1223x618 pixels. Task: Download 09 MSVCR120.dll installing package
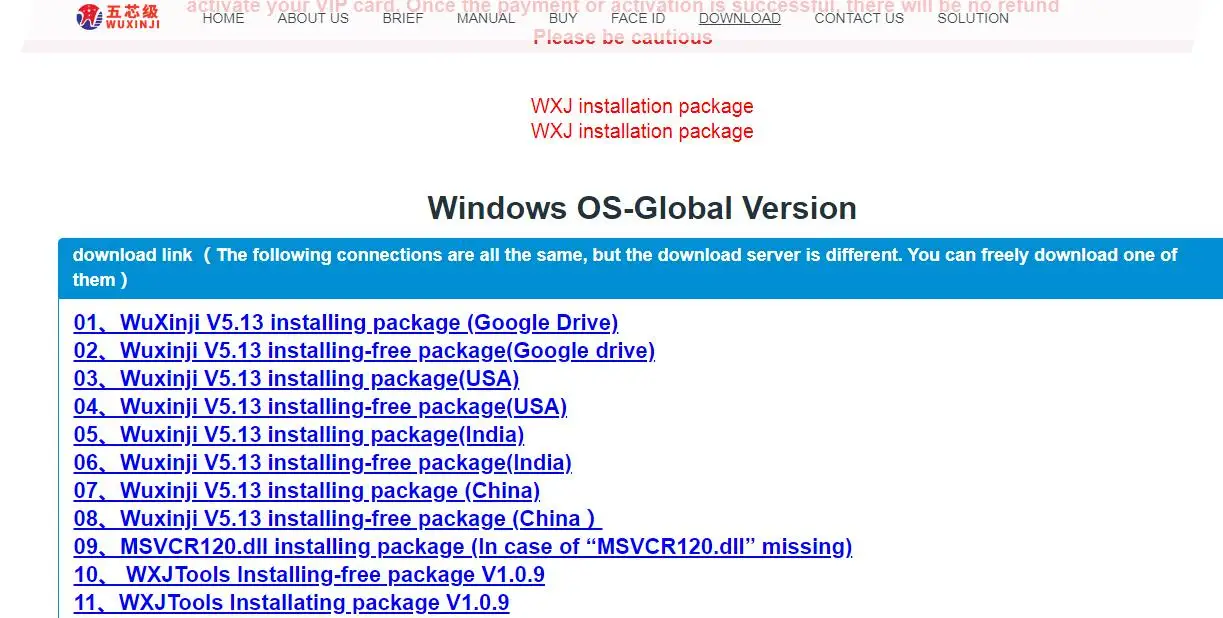coord(463,547)
